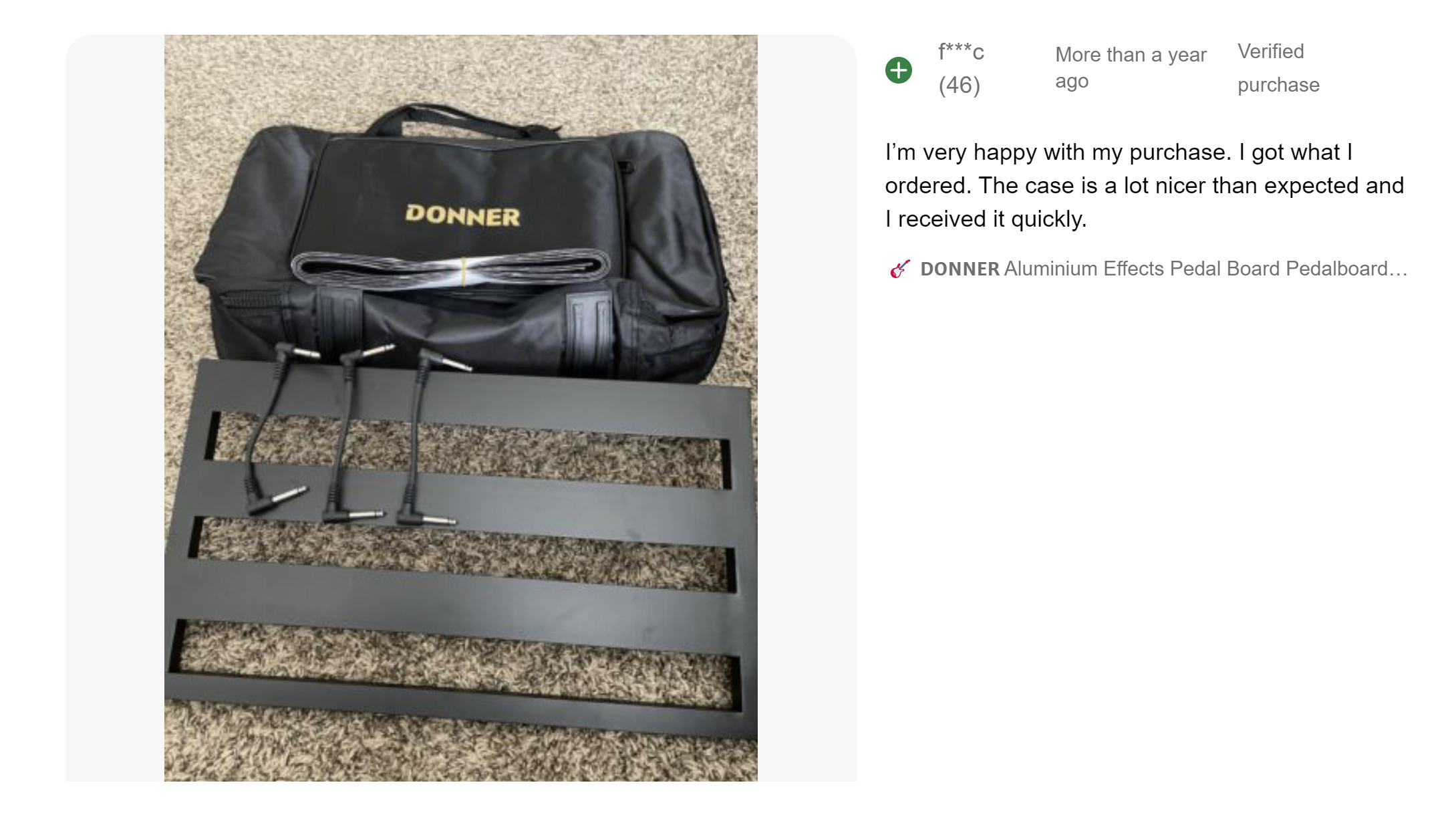The image size is (1456, 815).
Task: Click the Verified purchase label
Action: (1278, 68)
